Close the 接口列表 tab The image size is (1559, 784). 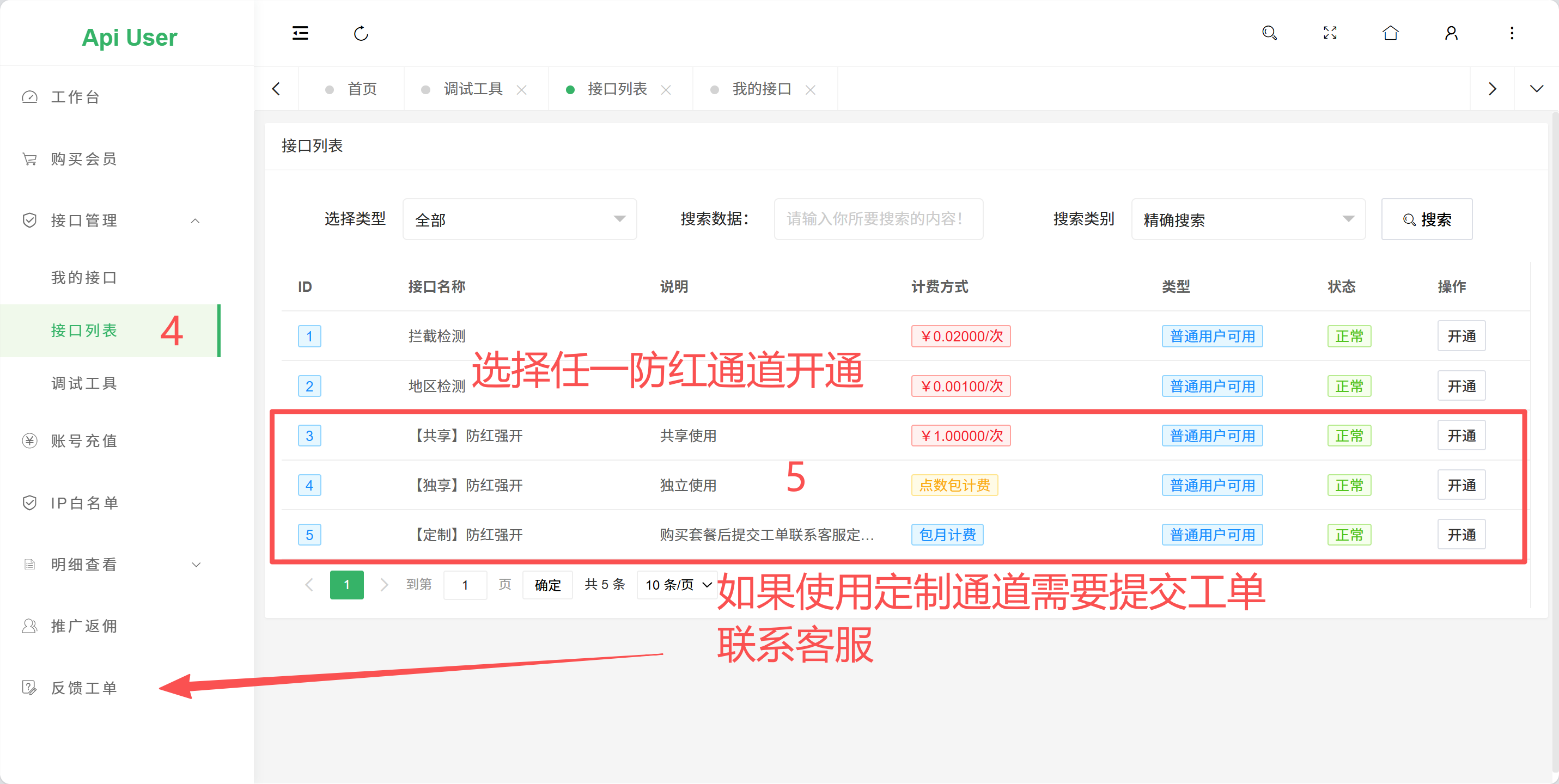(666, 90)
